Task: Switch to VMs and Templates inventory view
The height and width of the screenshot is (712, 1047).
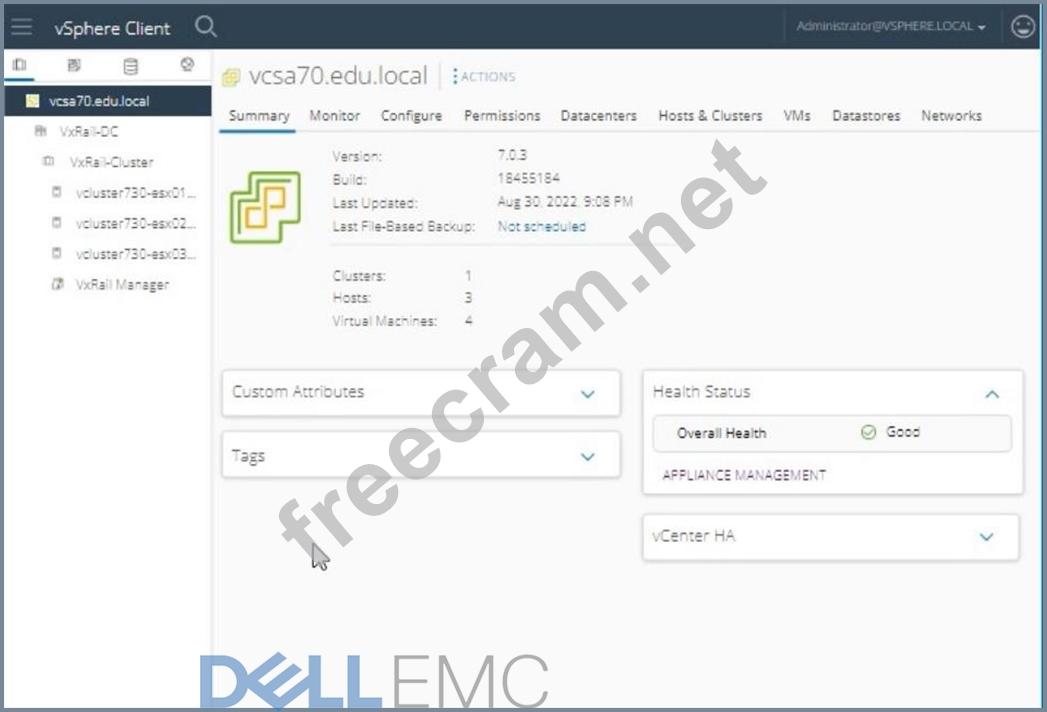Action: coord(74,66)
